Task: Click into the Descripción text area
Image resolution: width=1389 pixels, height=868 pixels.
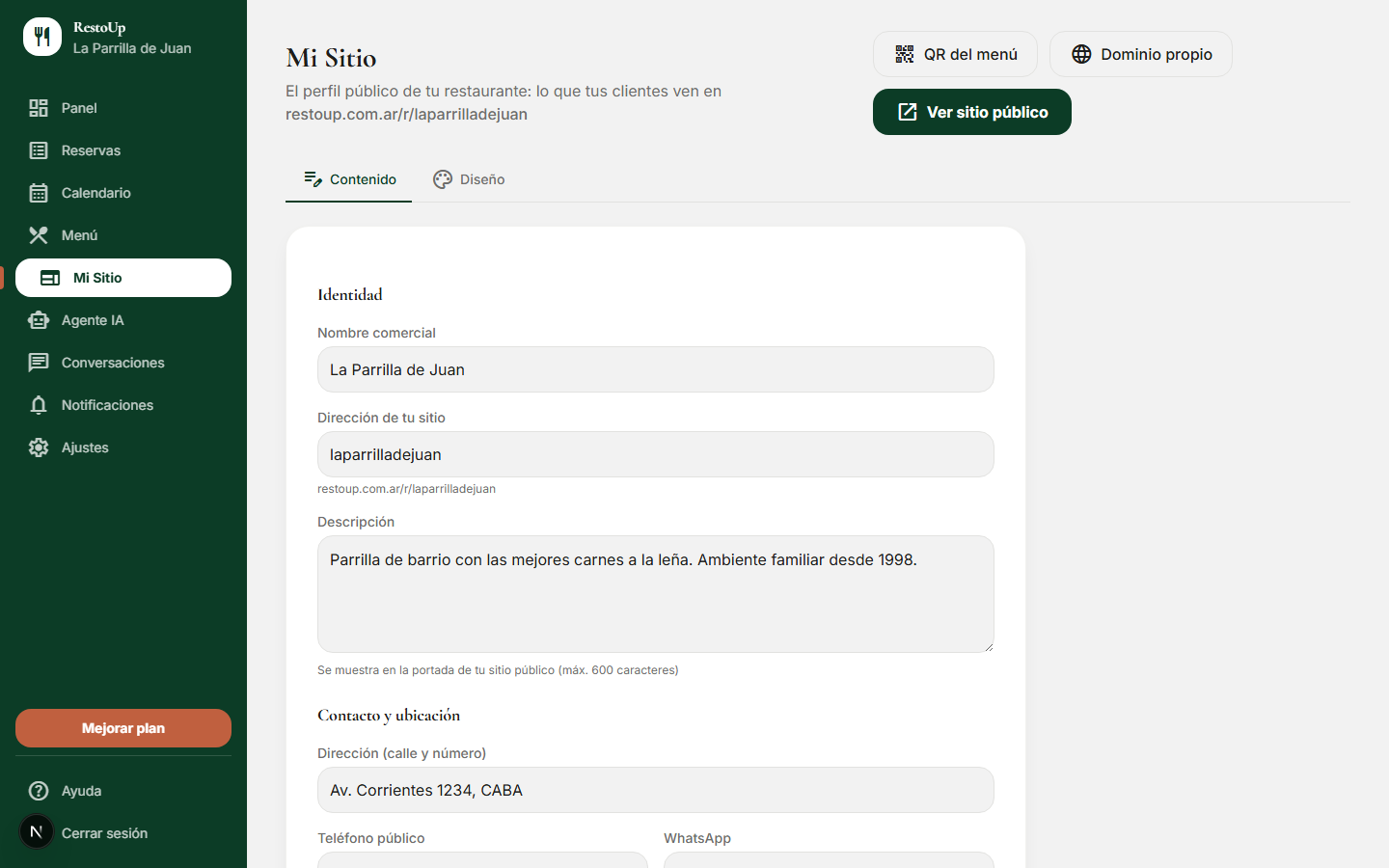Action: (656, 594)
